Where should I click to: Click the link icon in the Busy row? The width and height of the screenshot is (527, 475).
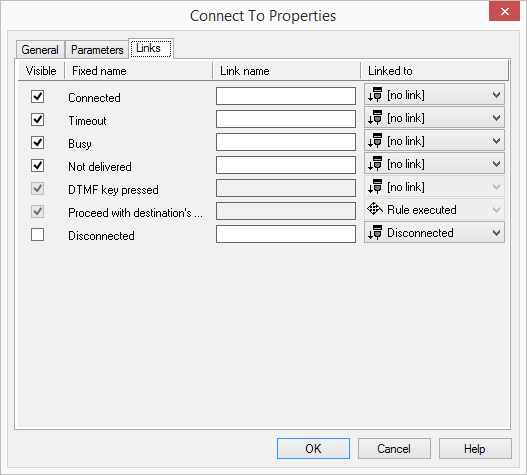click(375, 141)
